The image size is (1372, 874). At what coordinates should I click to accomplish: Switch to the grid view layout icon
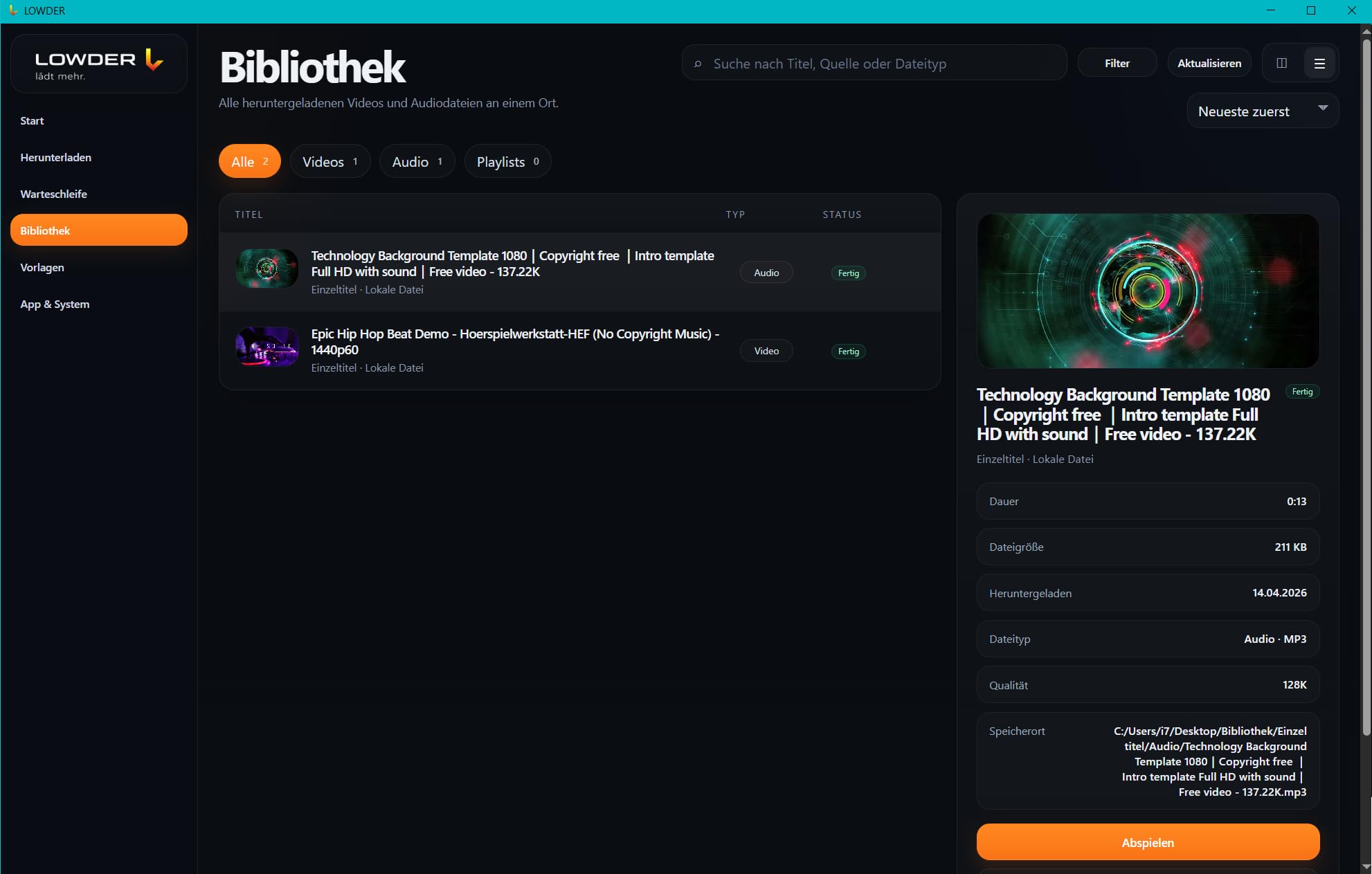pos(1281,63)
